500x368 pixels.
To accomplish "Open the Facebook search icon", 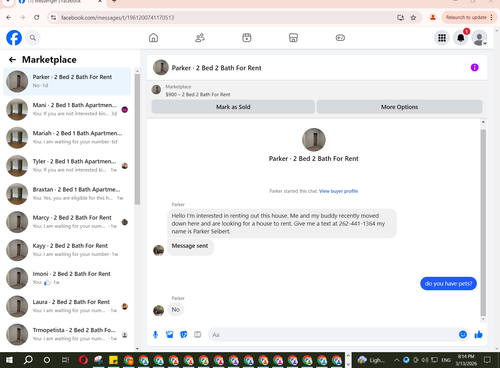I will (33, 38).
